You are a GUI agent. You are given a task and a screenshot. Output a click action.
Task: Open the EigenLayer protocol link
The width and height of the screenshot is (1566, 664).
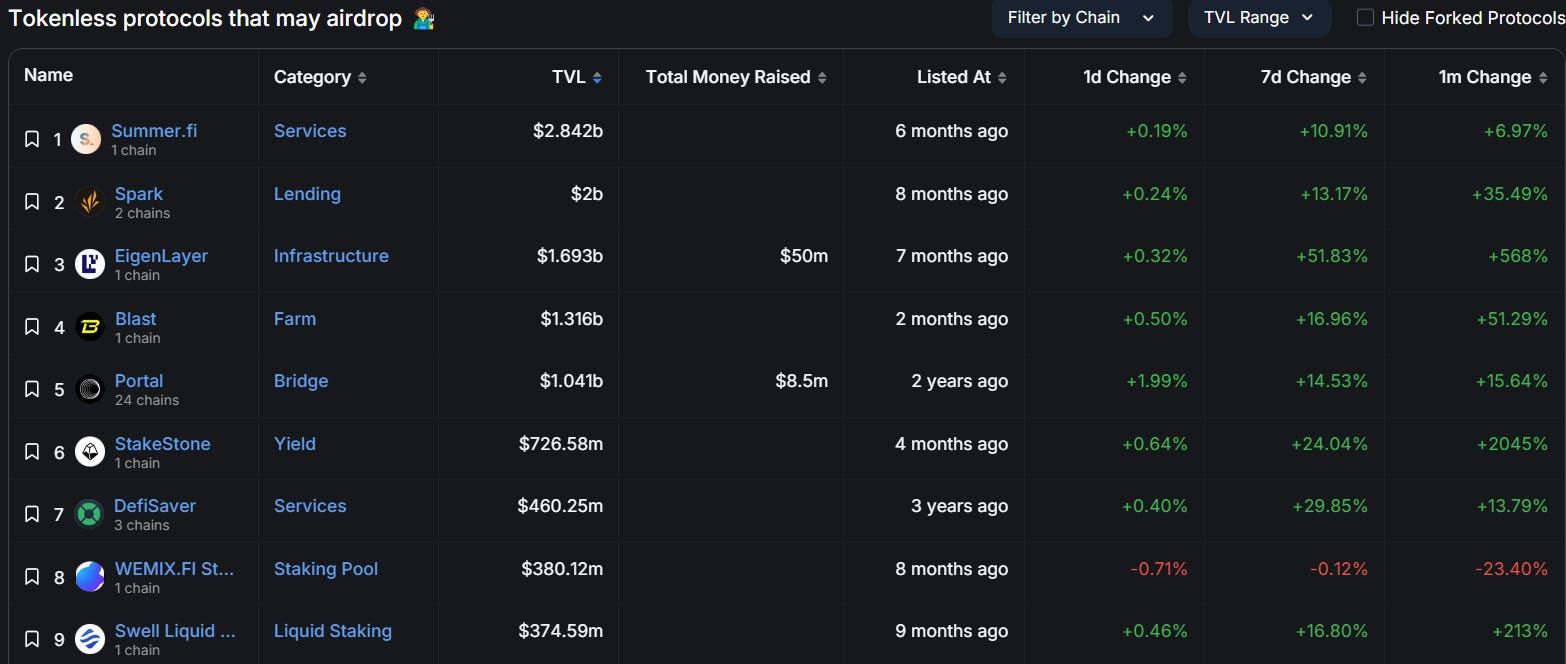pyautogui.click(x=161, y=256)
